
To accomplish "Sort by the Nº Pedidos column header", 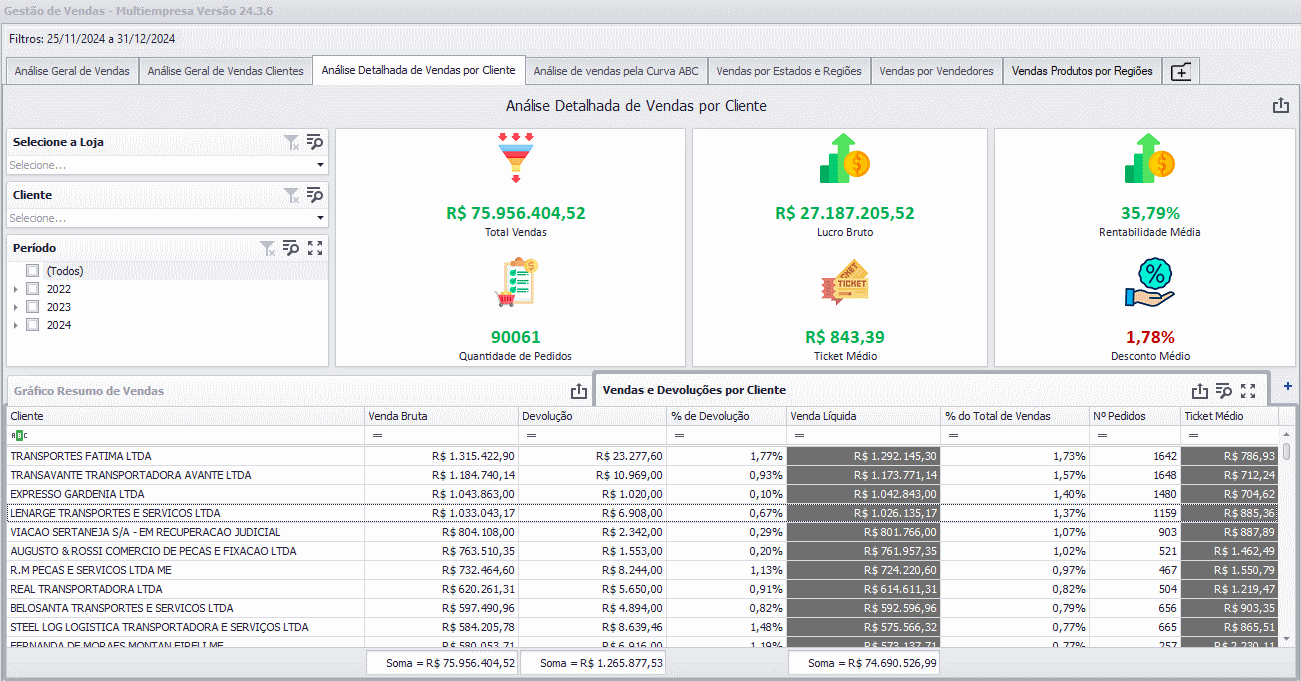I will tap(1135, 416).
